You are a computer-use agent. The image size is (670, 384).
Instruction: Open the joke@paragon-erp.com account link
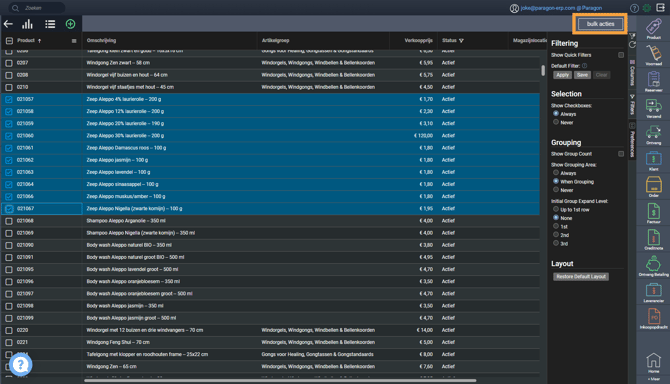point(561,8)
